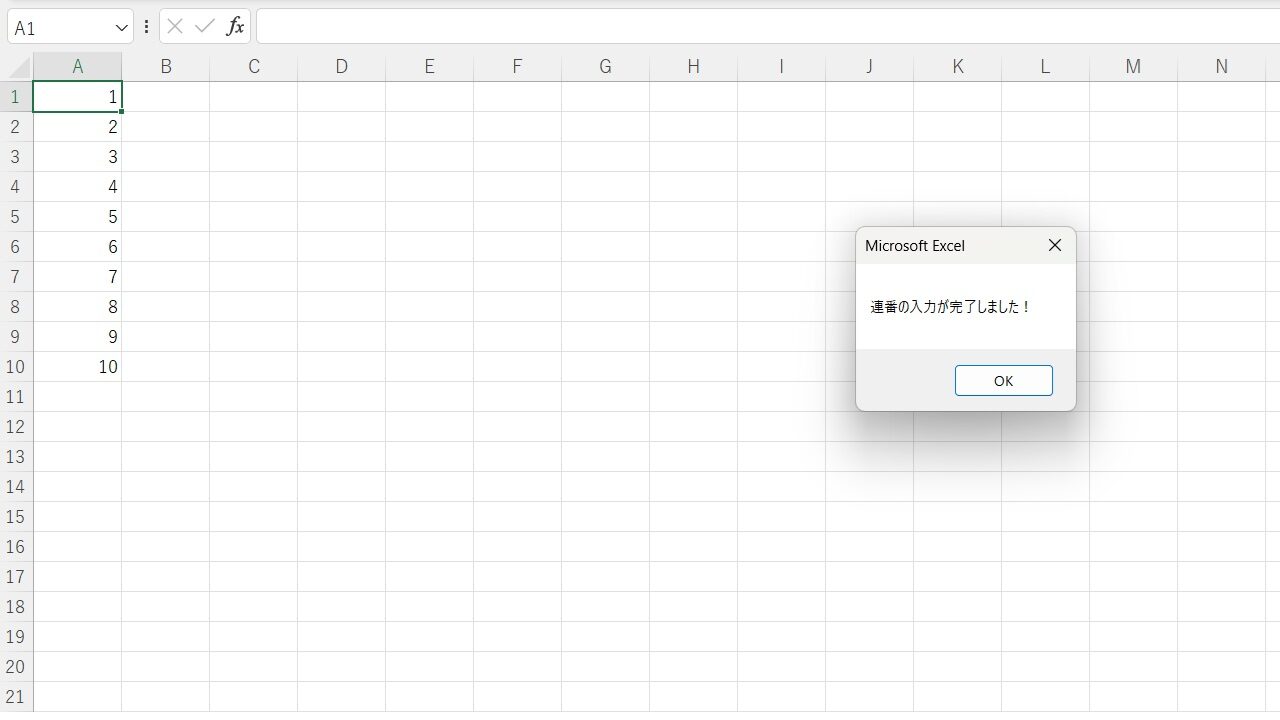Viewport: 1280px width, 720px height.
Task: Select column D header
Action: (x=342, y=67)
